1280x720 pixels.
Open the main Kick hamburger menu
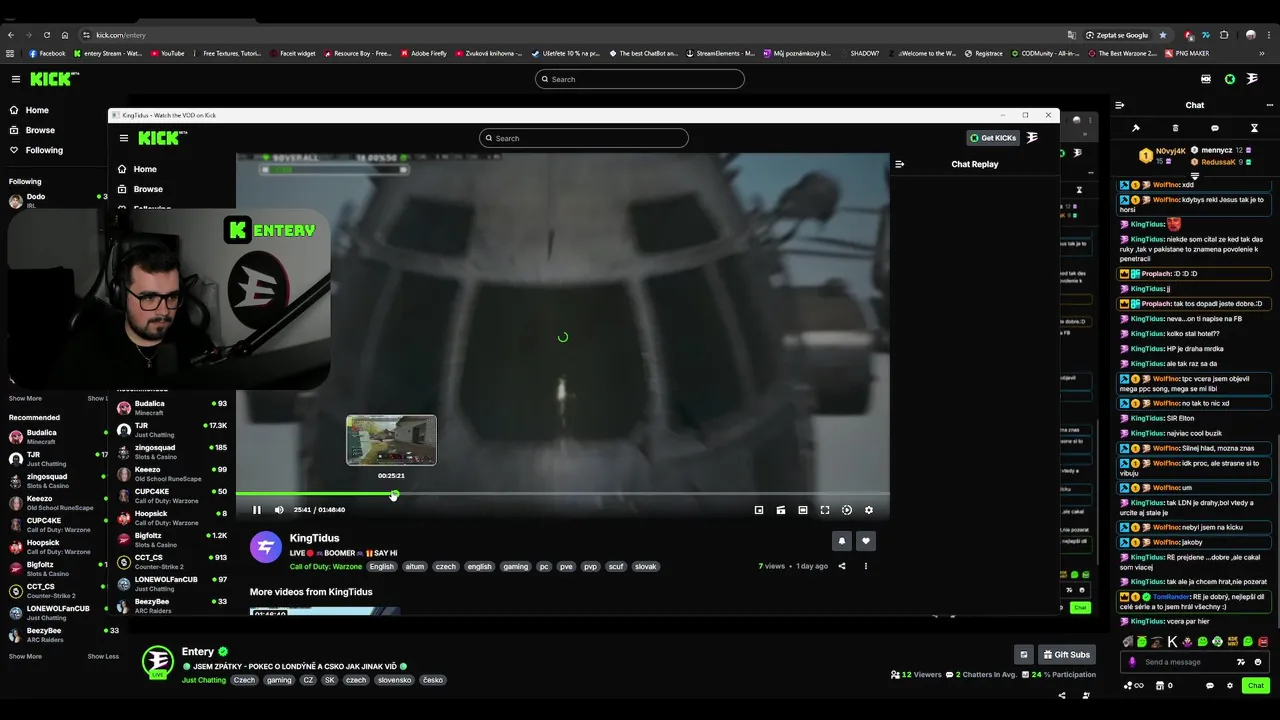pyautogui.click(x=16, y=79)
